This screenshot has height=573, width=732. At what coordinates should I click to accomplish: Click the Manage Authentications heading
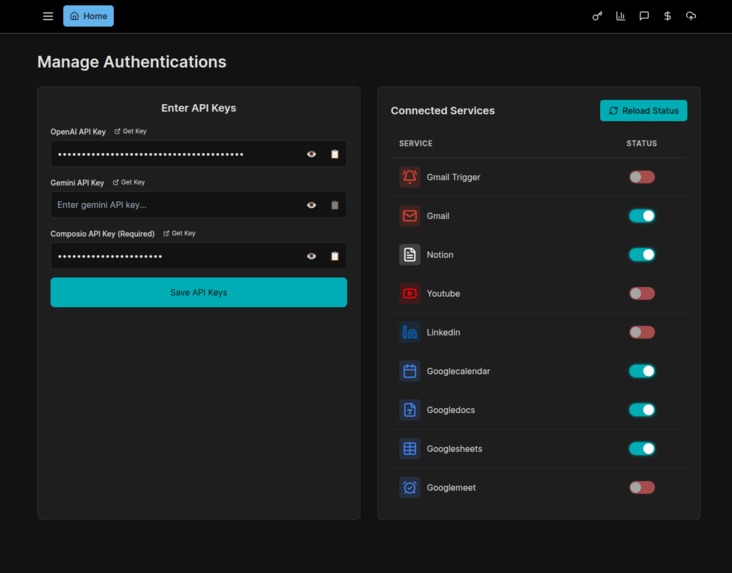132,62
